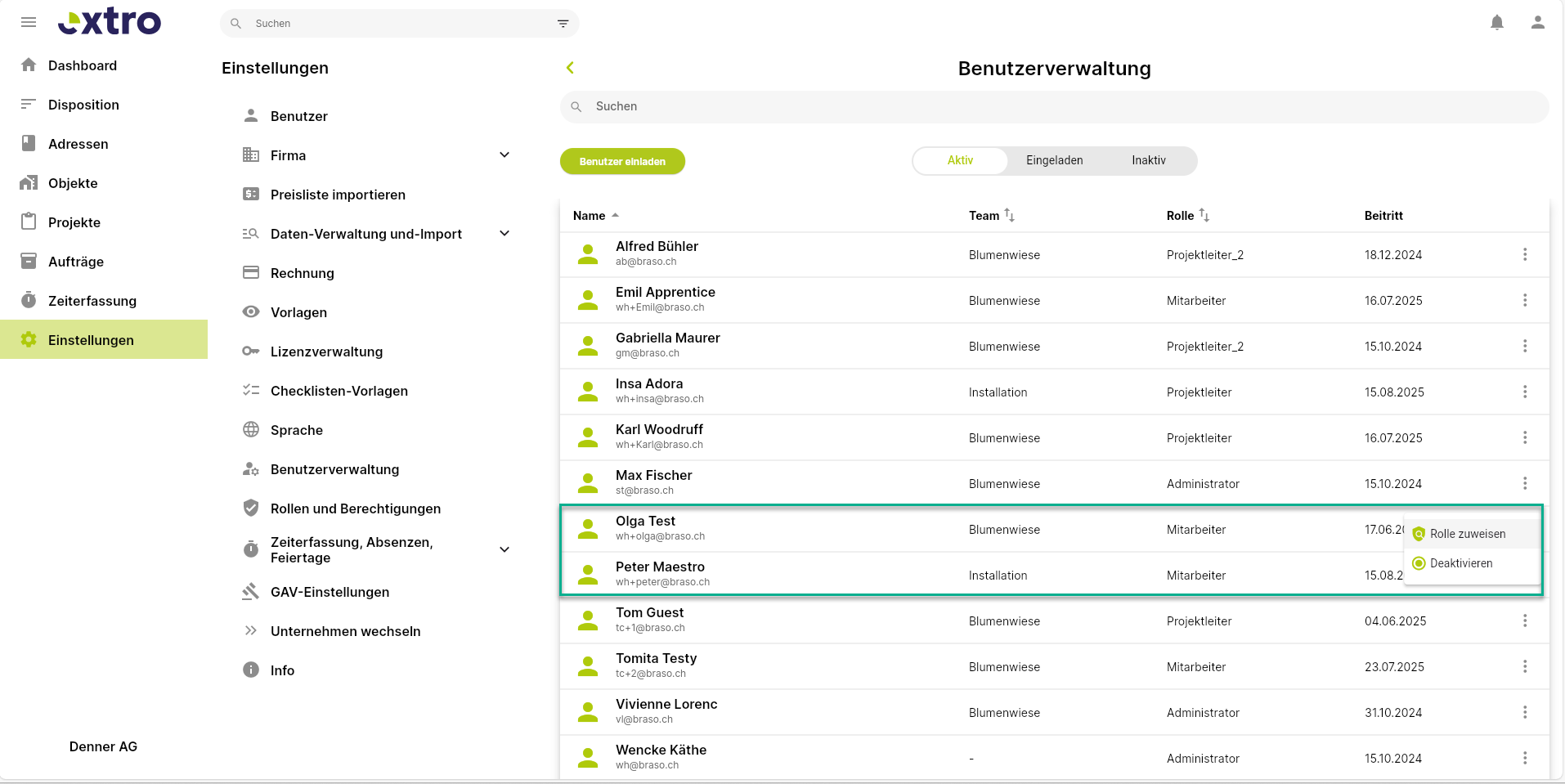Image resolution: width=1565 pixels, height=784 pixels.
Task: Click the top global Suchen field
Action: (x=399, y=24)
